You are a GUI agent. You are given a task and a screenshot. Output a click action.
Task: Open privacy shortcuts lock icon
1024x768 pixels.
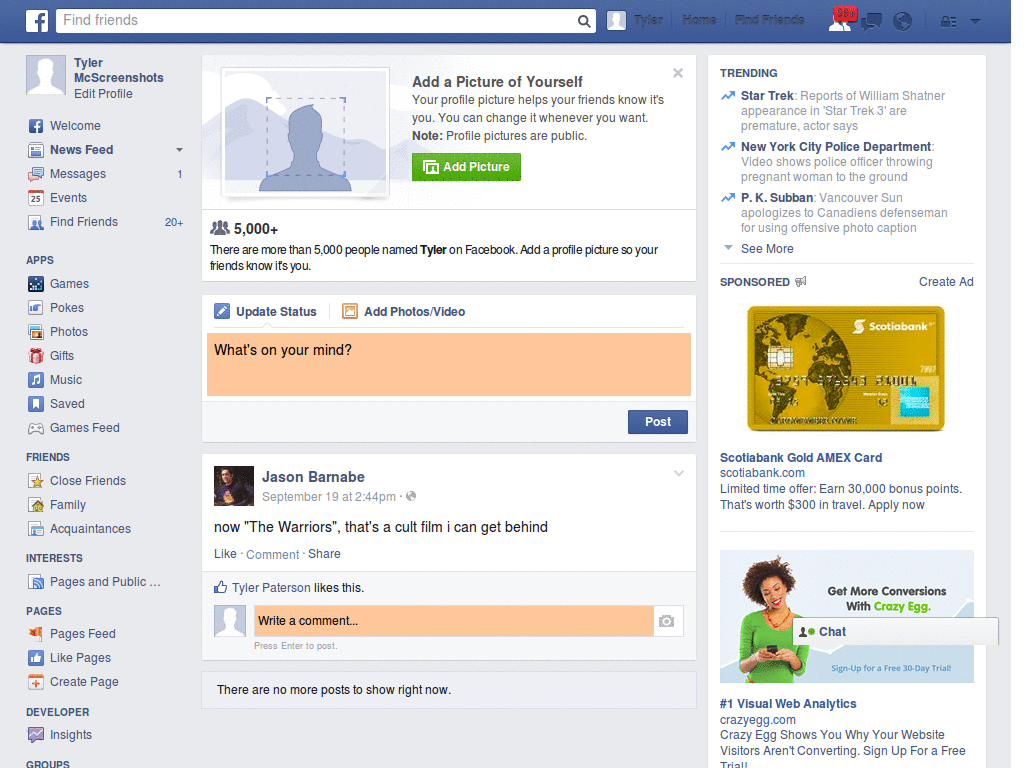948,22
